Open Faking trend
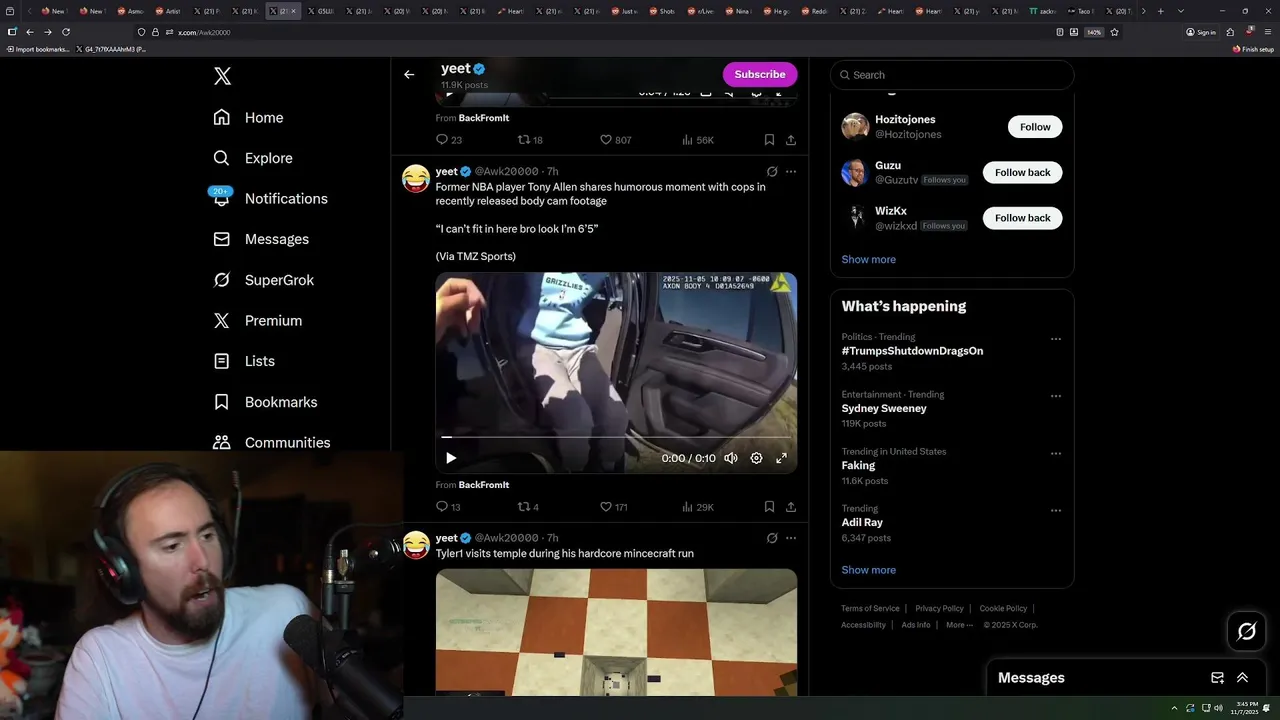The image size is (1280, 720). [x=858, y=465]
